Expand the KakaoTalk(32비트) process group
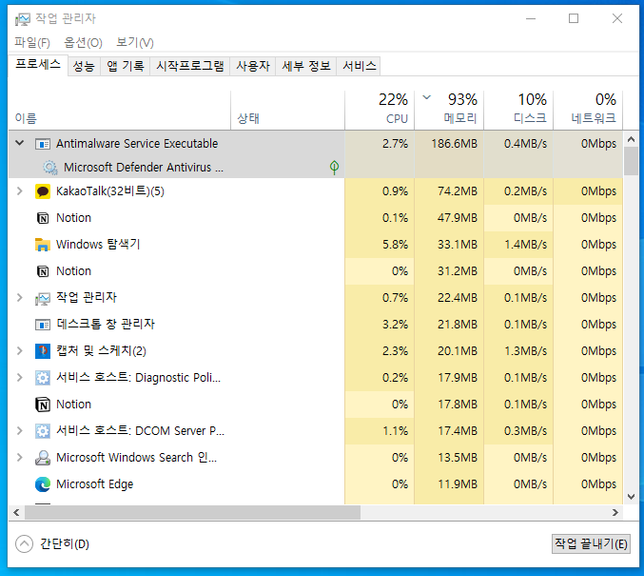 (x=19, y=191)
